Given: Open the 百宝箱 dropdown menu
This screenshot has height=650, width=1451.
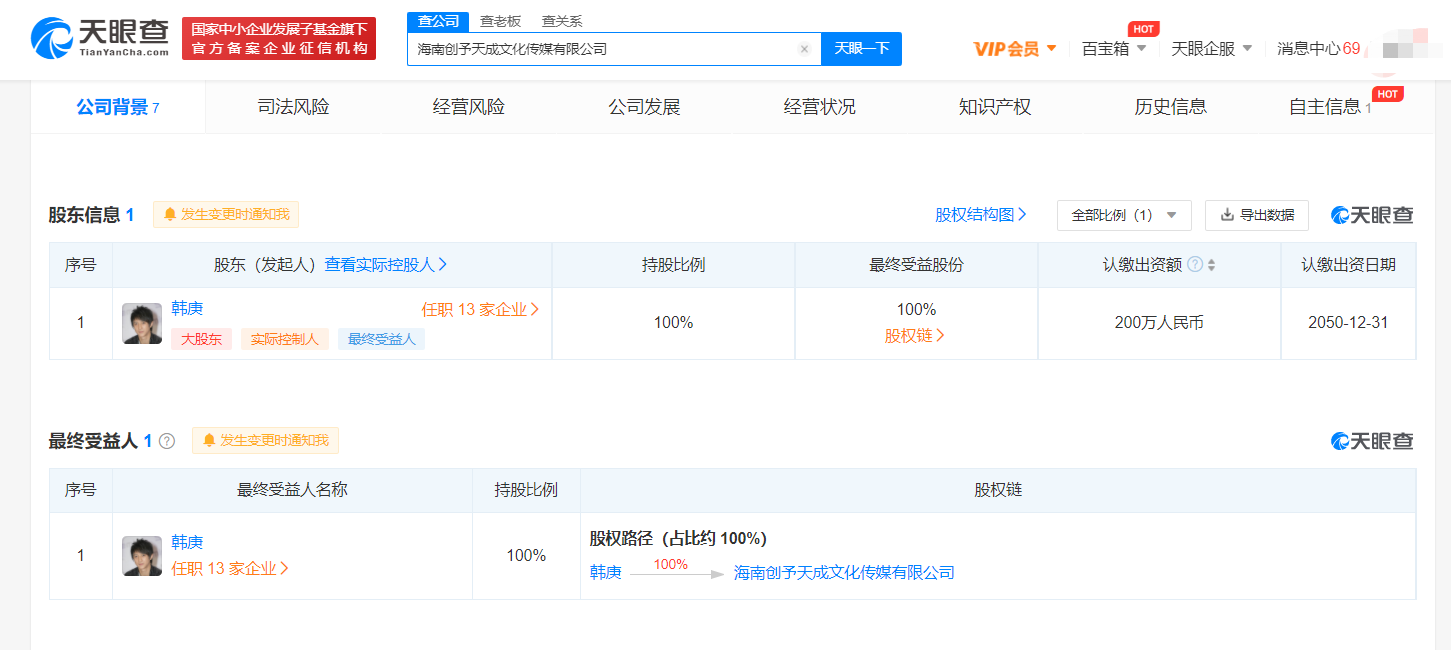Looking at the screenshot, I should 1114,49.
